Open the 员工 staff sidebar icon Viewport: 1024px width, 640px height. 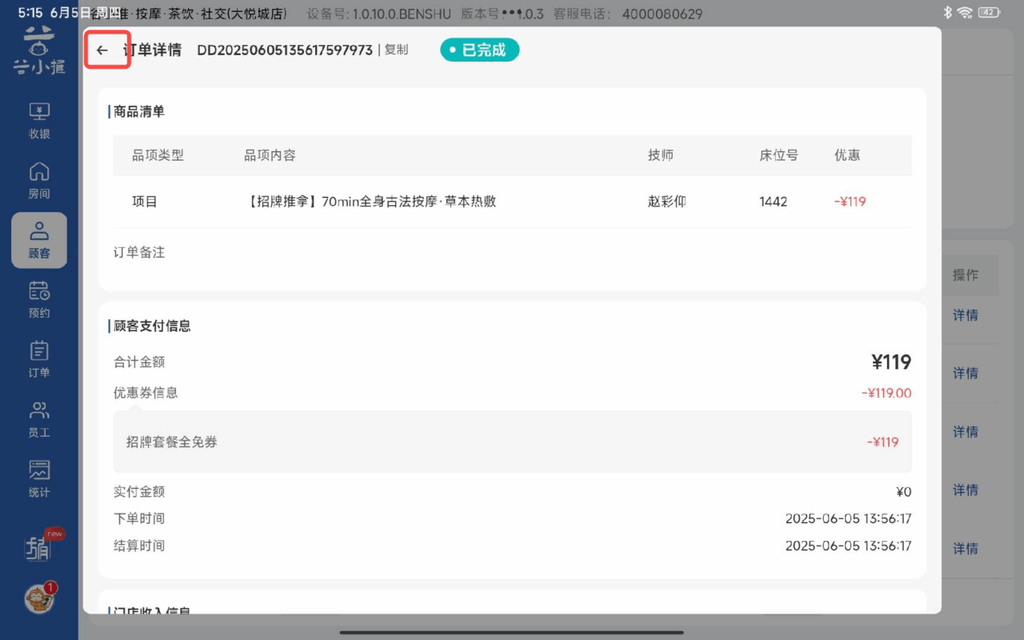(x=39, y=419)
